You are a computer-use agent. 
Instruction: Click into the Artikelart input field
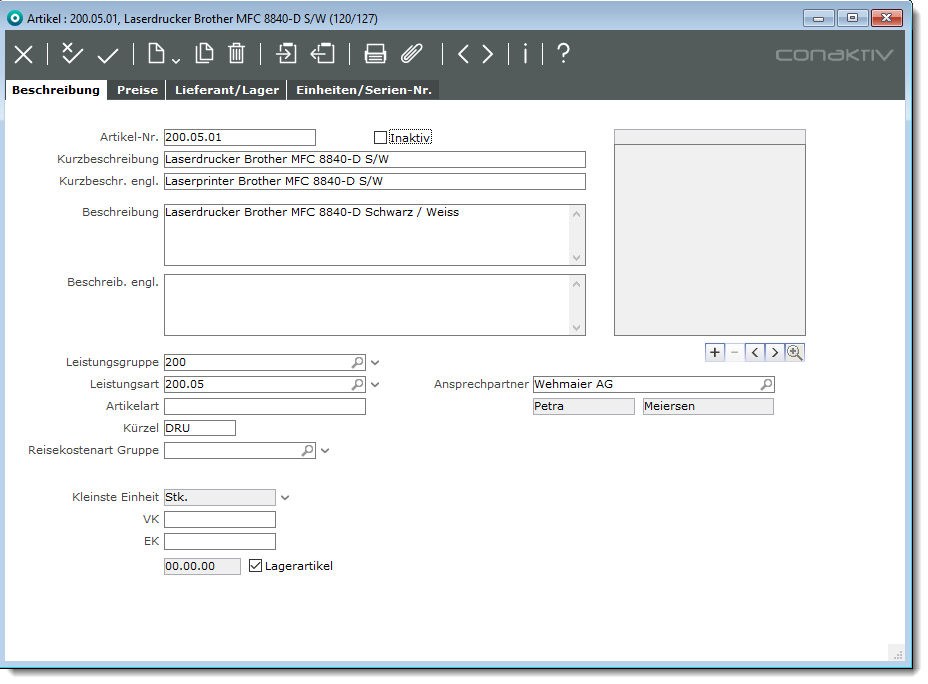(264, 406)
